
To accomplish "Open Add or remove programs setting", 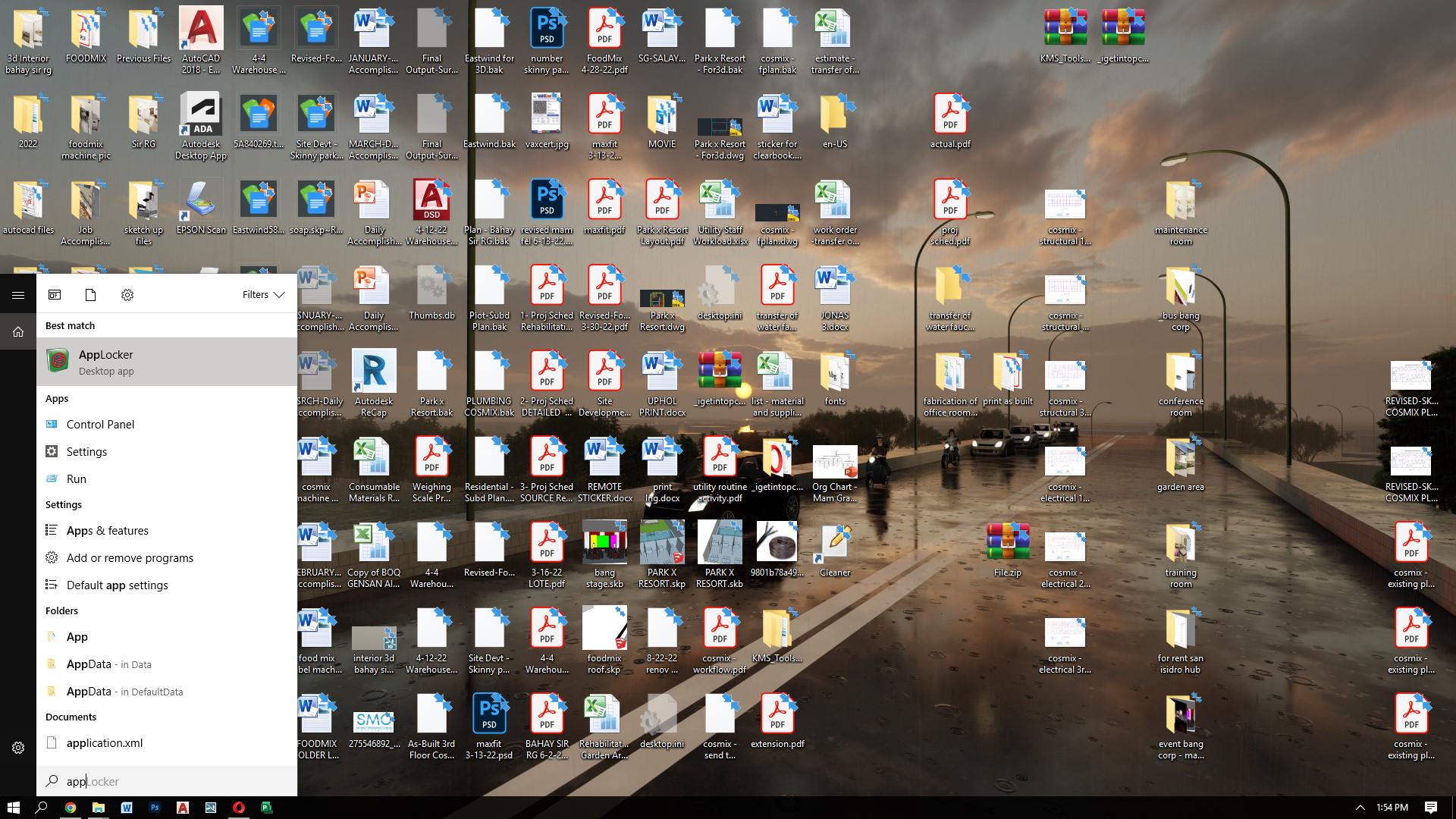I will (x=130, y=558).
